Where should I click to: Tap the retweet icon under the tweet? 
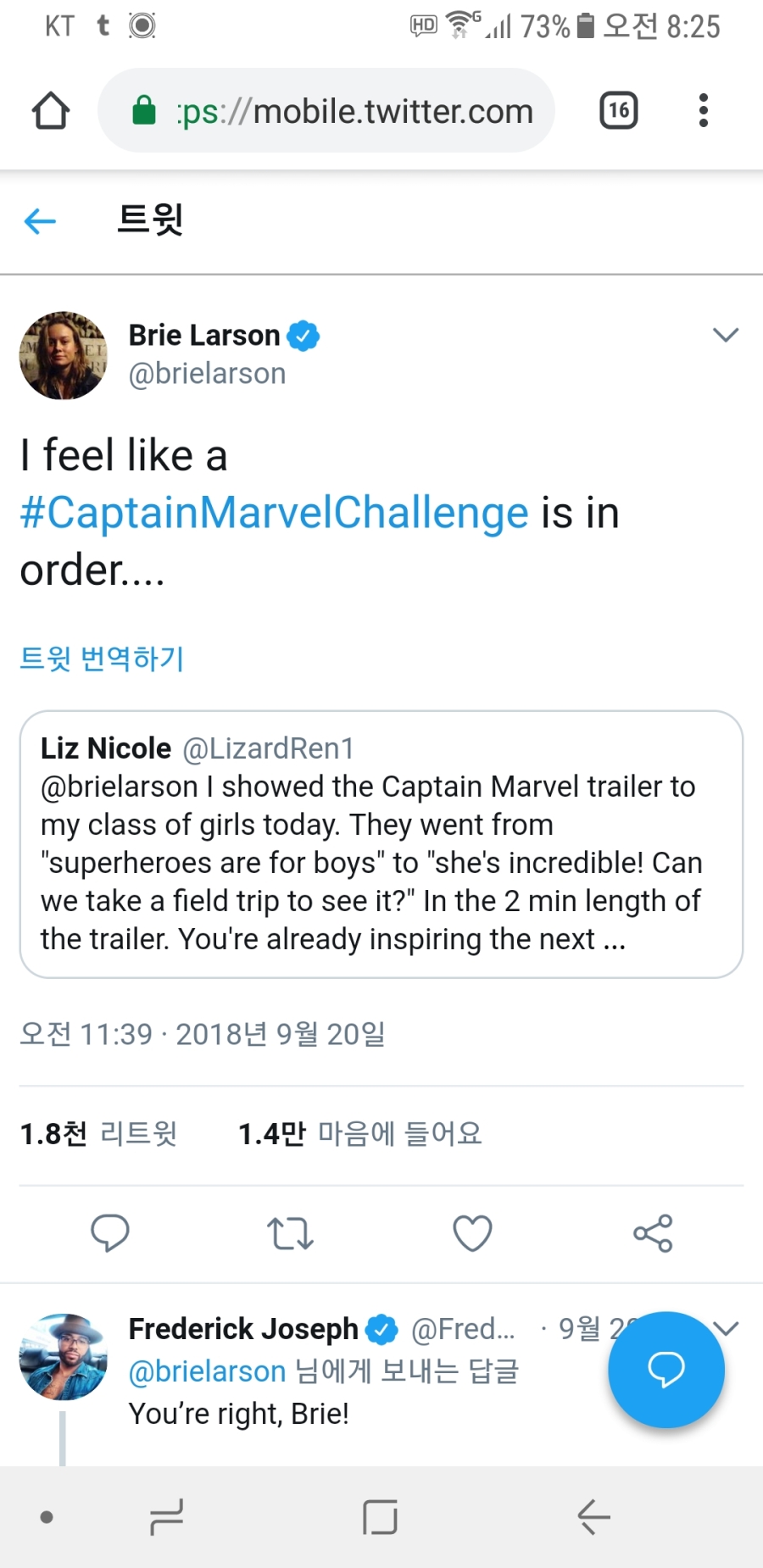[290, 1233]
